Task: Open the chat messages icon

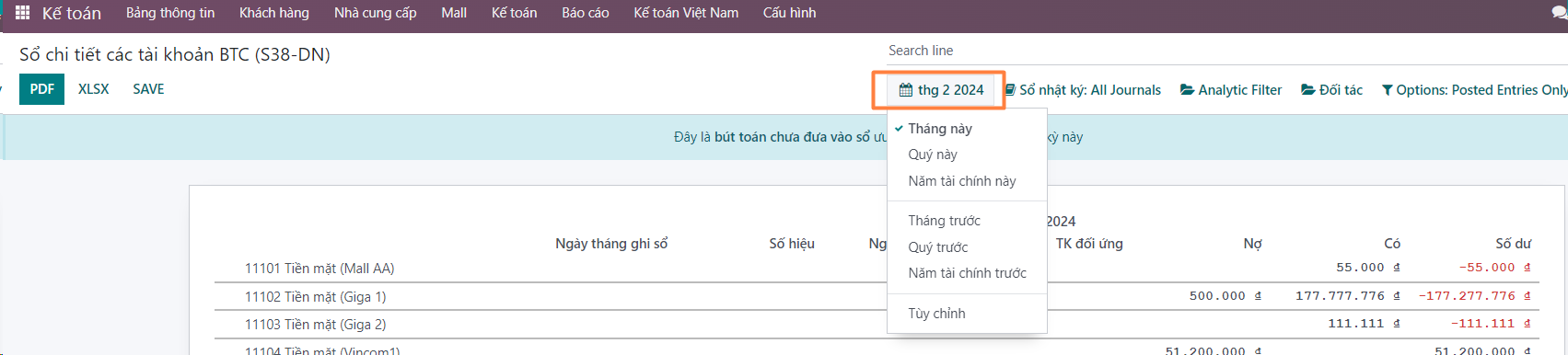Action: pos(1560,13)
